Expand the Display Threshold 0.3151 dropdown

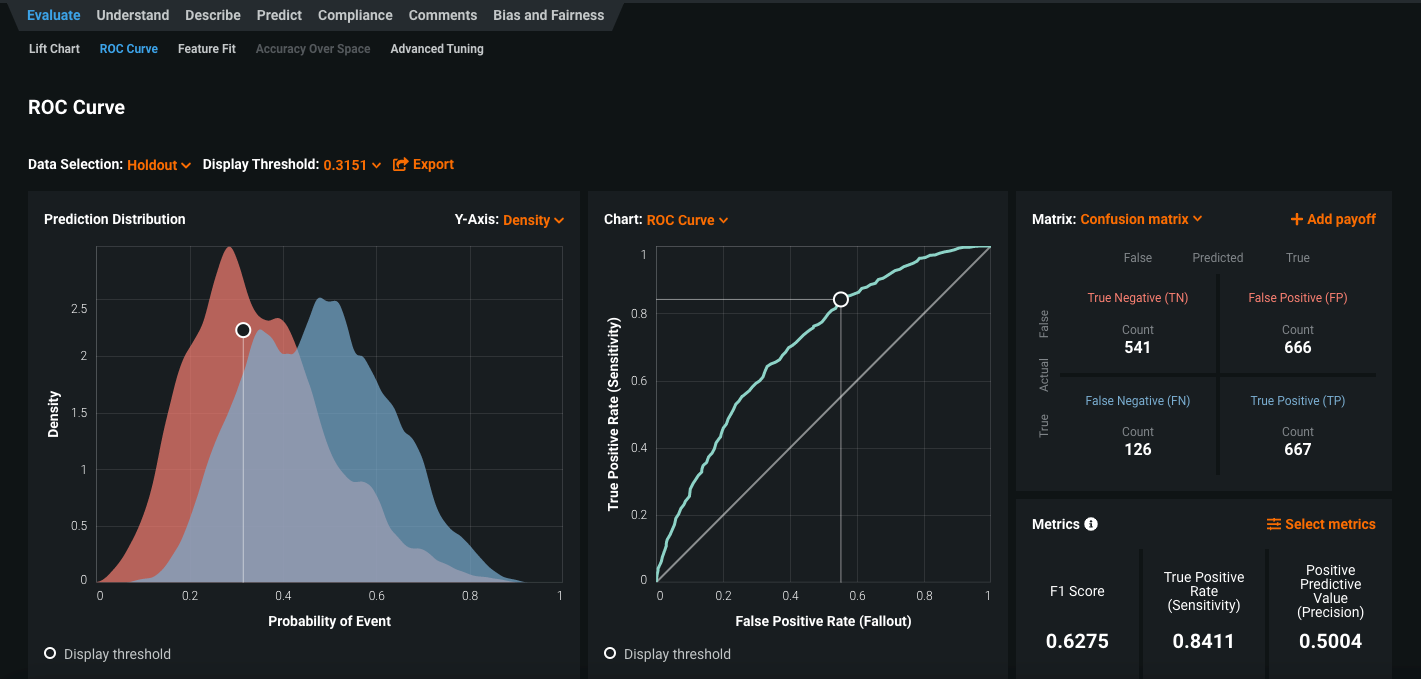[351, 165]
